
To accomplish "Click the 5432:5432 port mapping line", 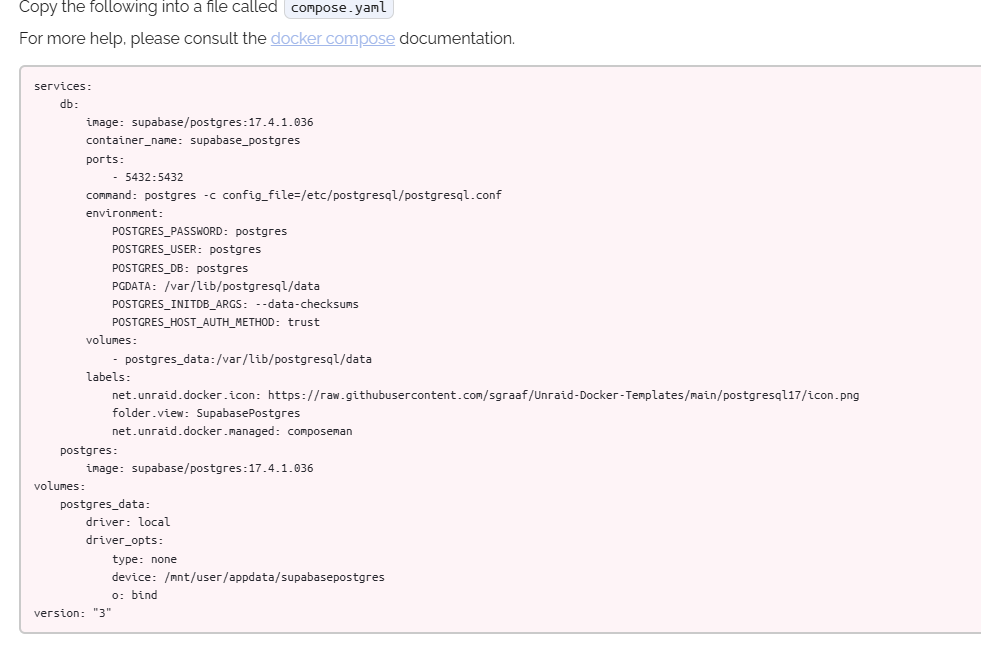I will click(148, 177).
